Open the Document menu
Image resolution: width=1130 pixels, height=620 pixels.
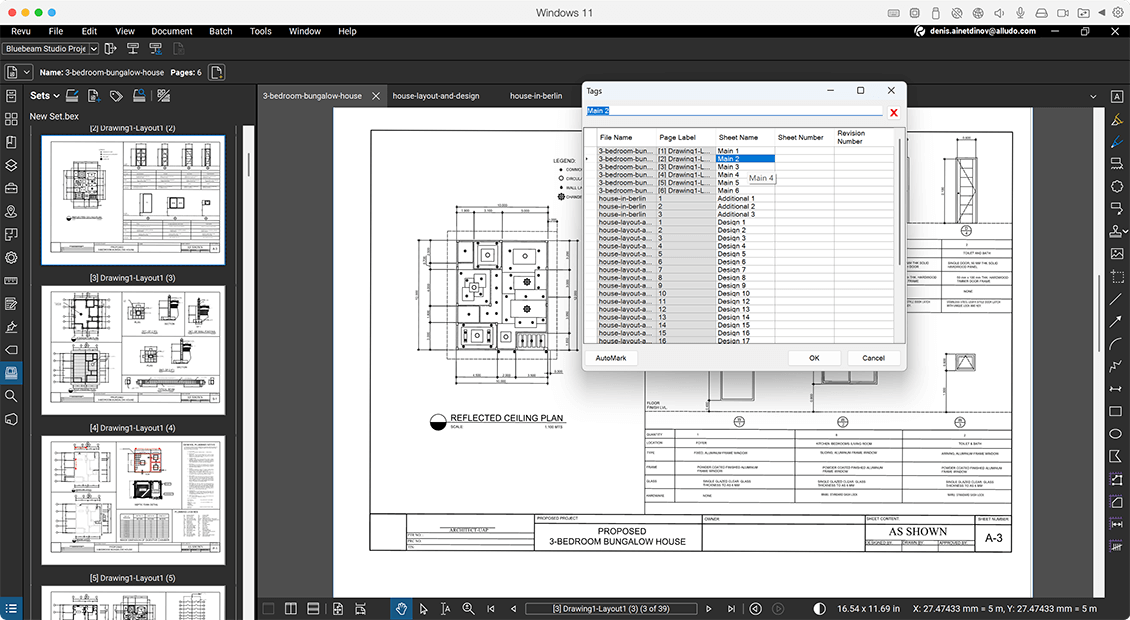tap(172, 31)
